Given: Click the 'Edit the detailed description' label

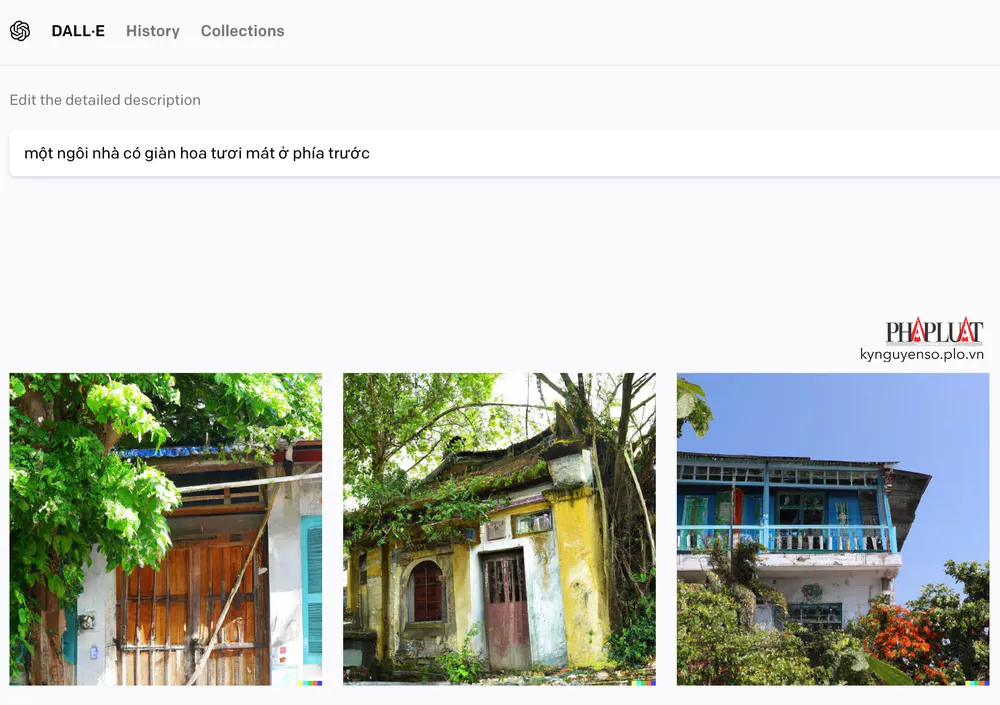Looking at the screenshot, I should 105,100.
